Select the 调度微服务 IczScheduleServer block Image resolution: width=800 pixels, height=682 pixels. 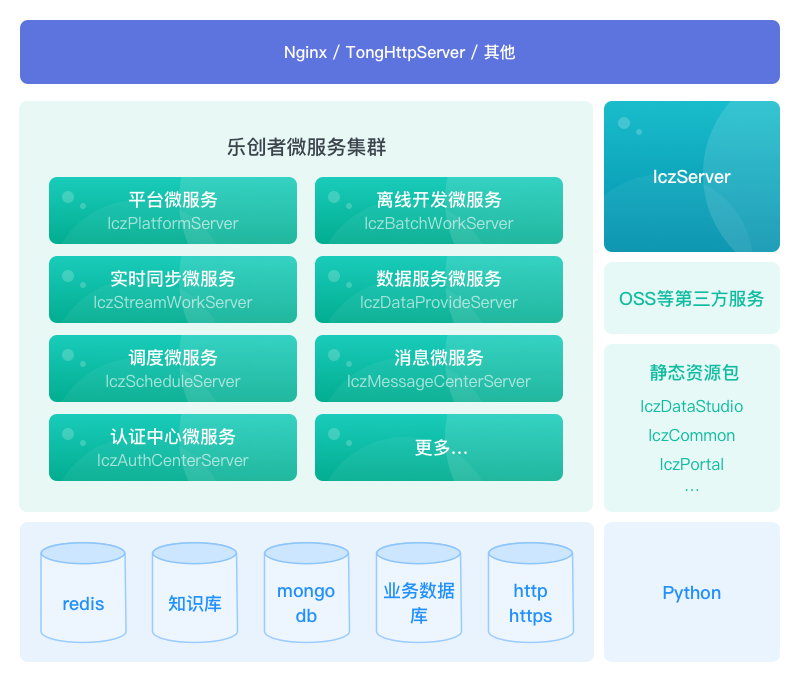[x=173, y=368]
